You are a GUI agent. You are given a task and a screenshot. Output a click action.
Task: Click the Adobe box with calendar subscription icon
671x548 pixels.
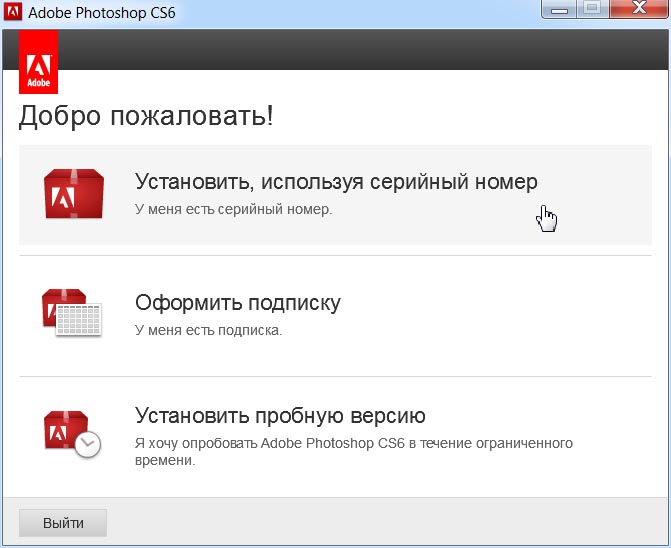[72, 313]
